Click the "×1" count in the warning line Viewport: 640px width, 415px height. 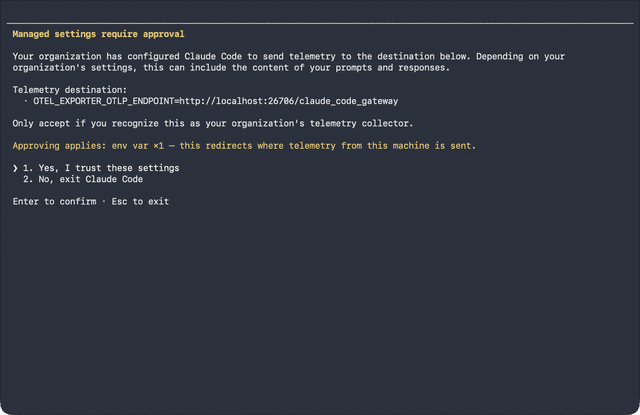[158, 146]
